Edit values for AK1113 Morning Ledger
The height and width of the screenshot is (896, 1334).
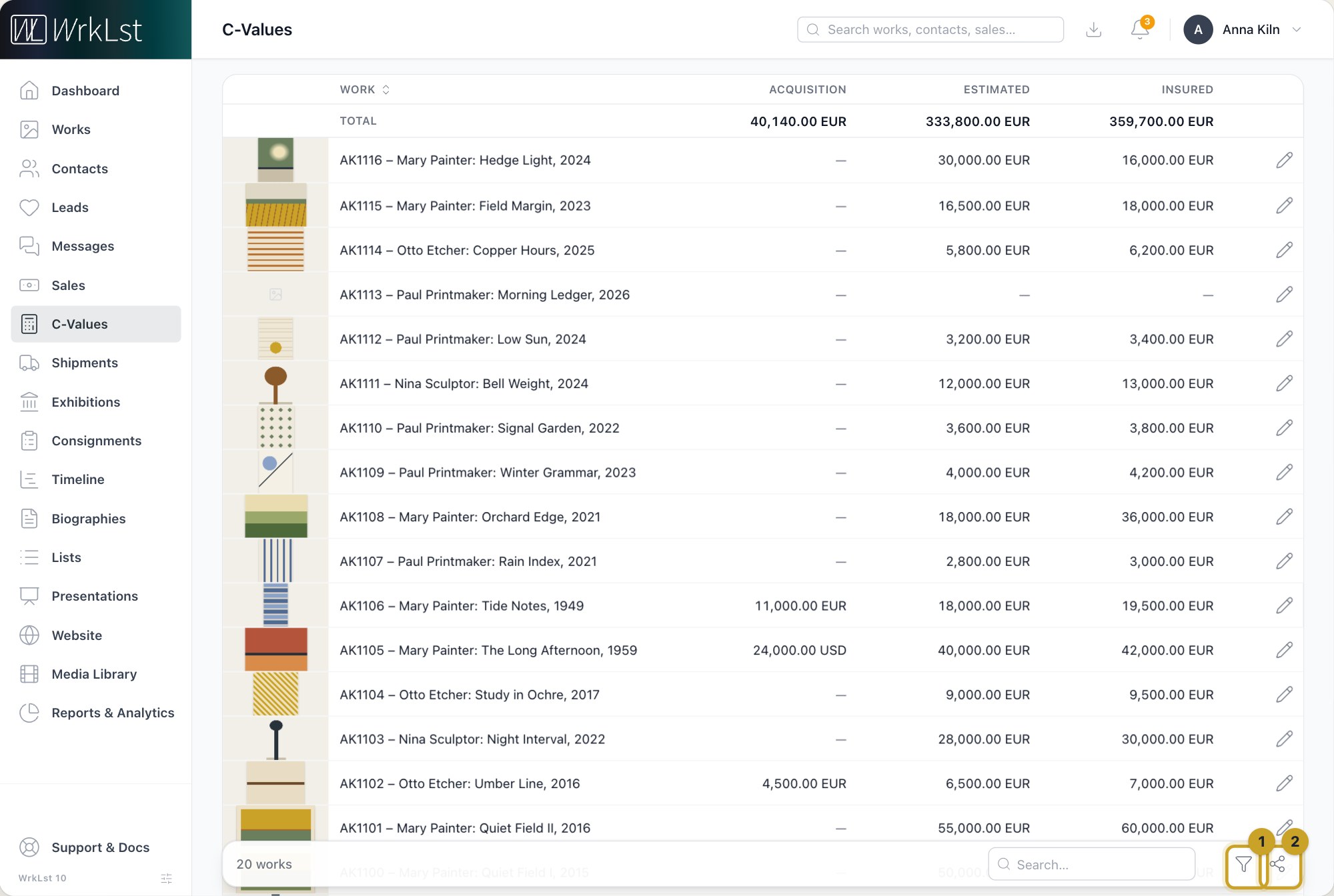coord(1285,295)
